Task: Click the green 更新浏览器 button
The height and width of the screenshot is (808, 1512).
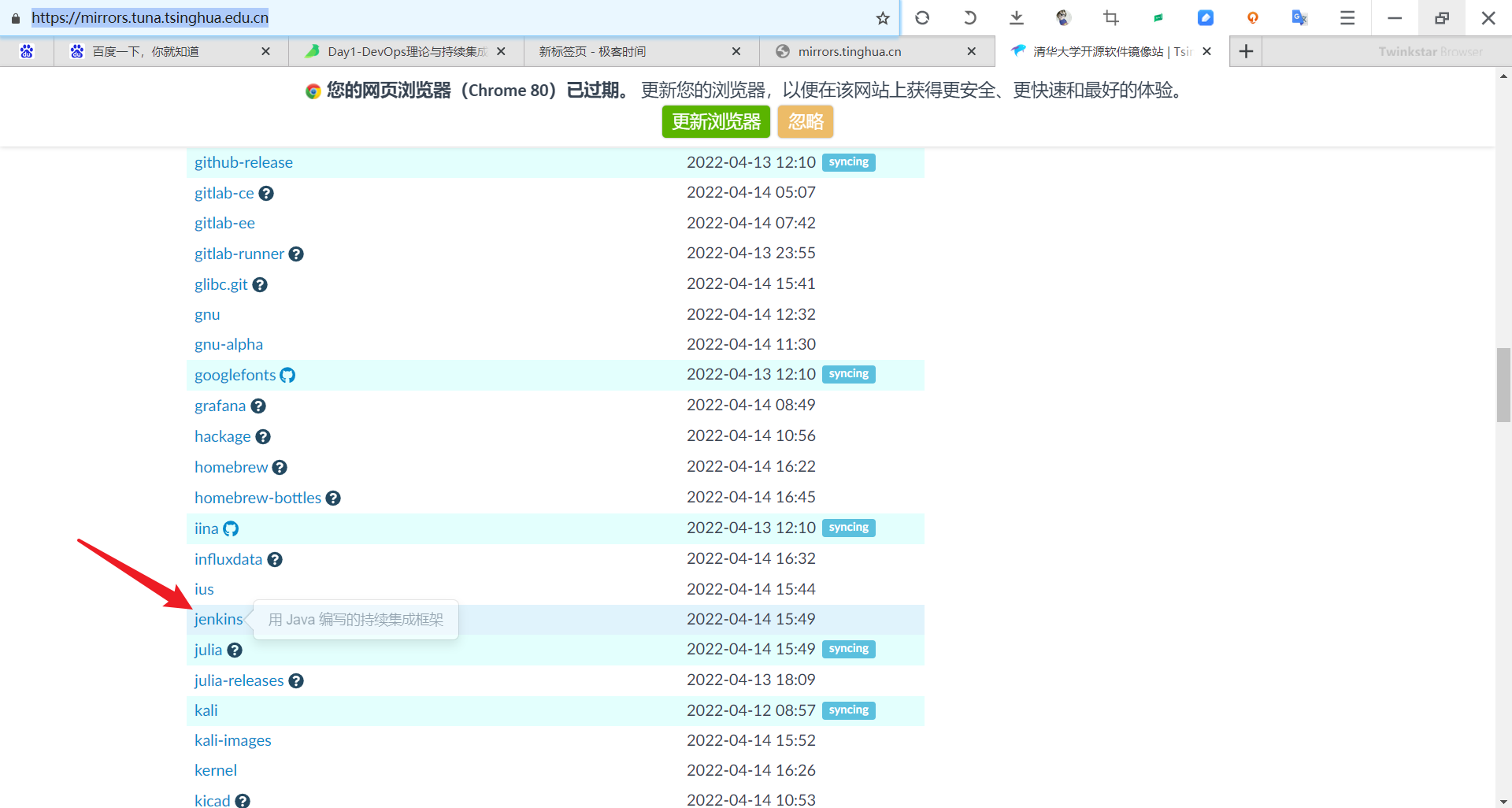Action: (x=716, y=122)
